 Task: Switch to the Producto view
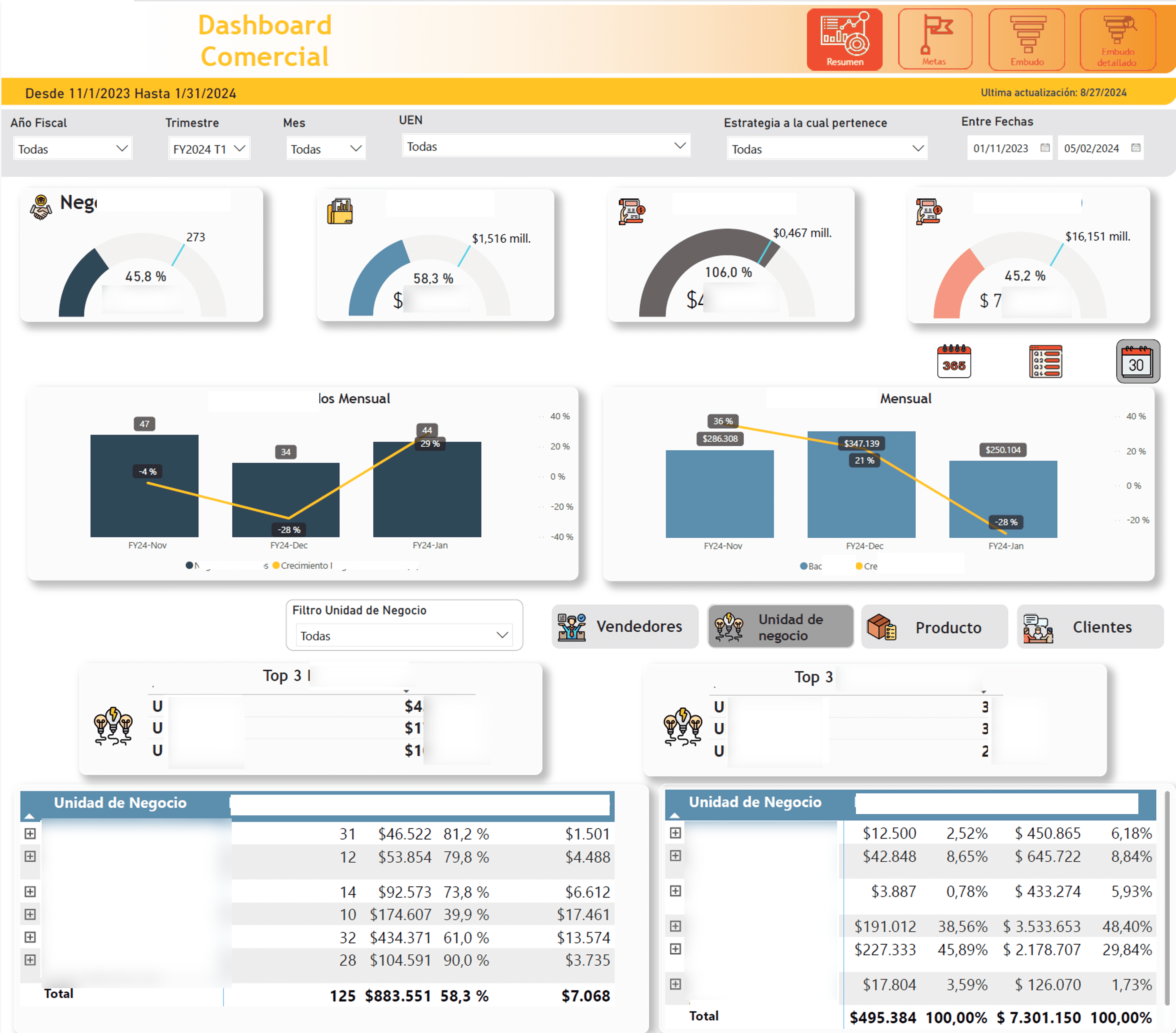pos(934,627)
